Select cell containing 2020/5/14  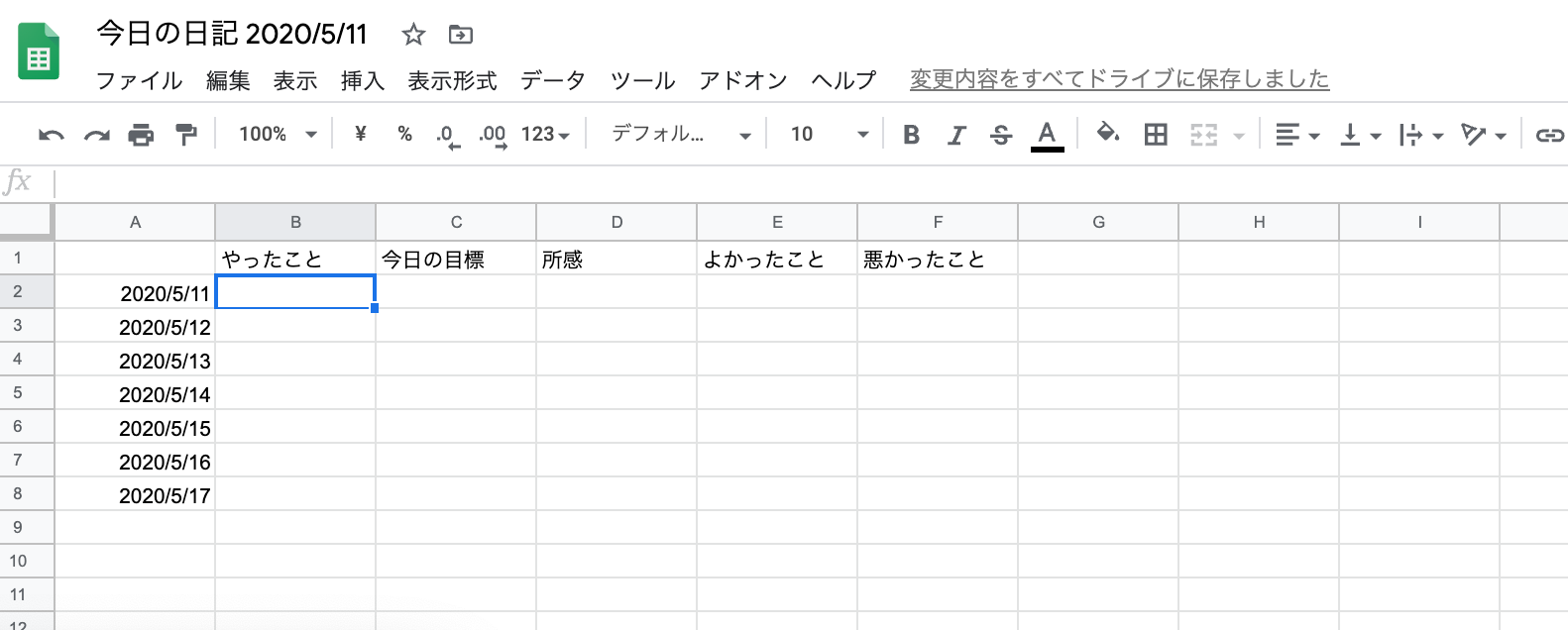point(135,394)
